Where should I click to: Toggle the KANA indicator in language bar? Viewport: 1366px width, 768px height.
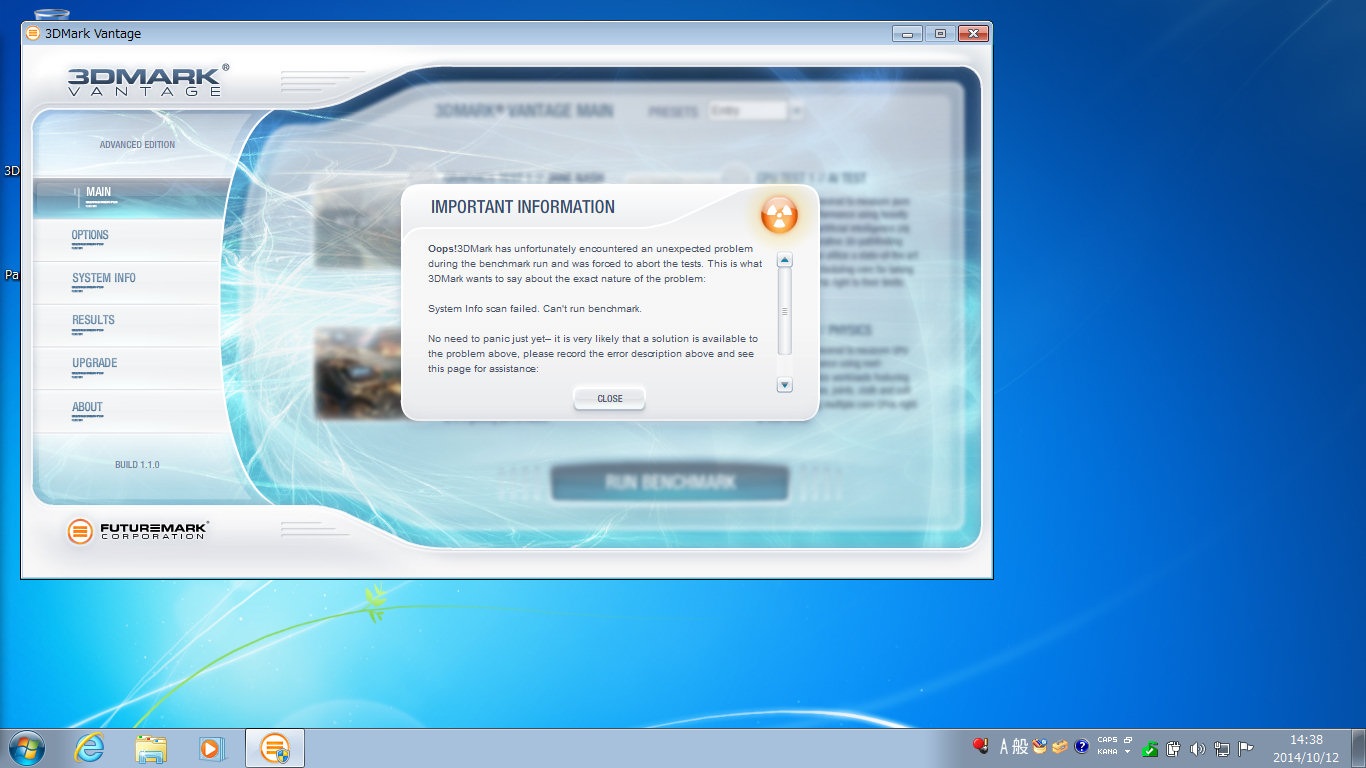tap(1107, 752)
